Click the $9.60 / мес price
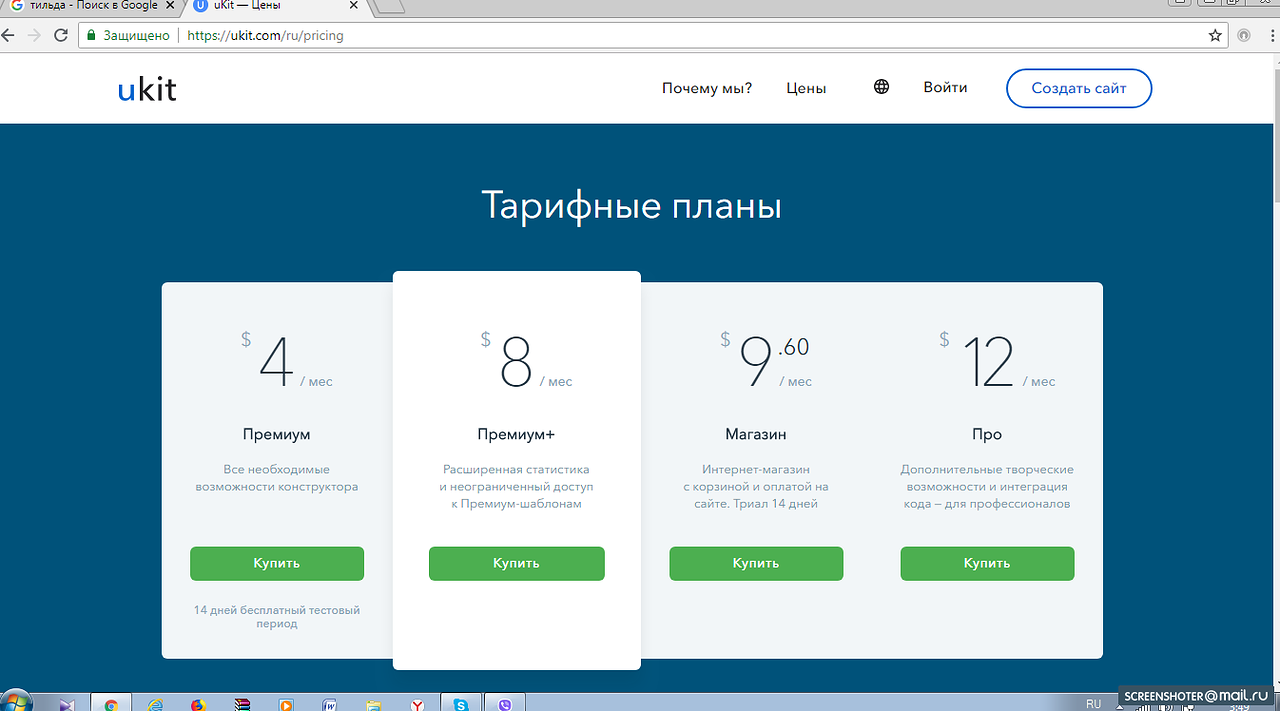 pos(766,360)
